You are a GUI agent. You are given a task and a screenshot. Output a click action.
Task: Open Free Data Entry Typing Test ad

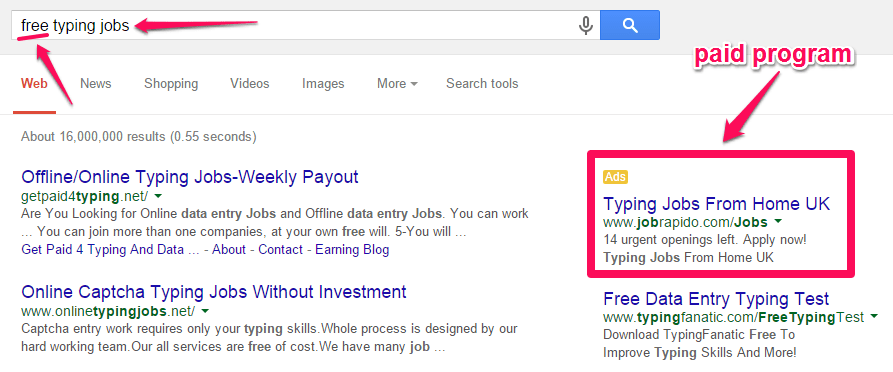click(716, 299)
